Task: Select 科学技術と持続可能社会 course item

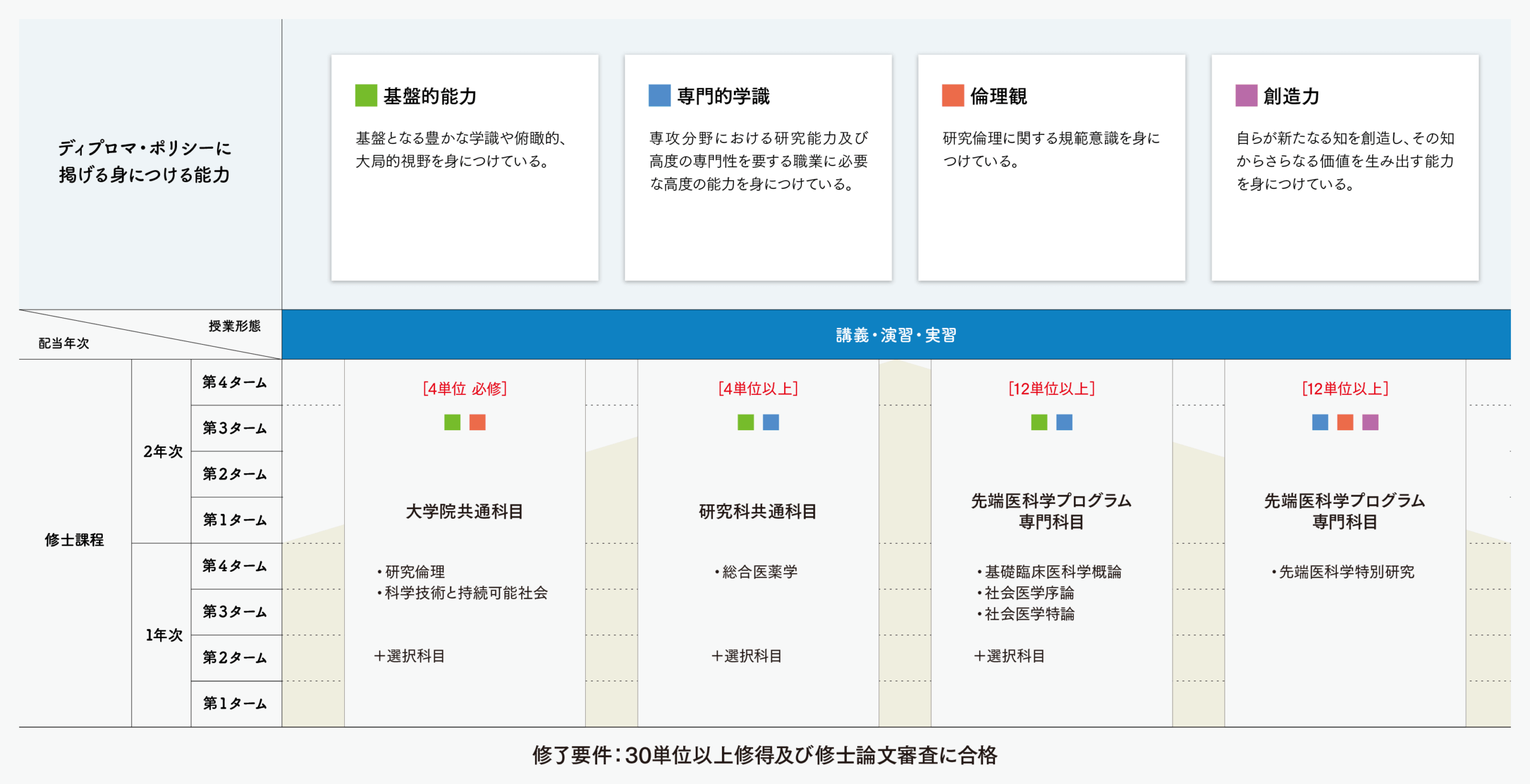Action: tap(466, 593)
